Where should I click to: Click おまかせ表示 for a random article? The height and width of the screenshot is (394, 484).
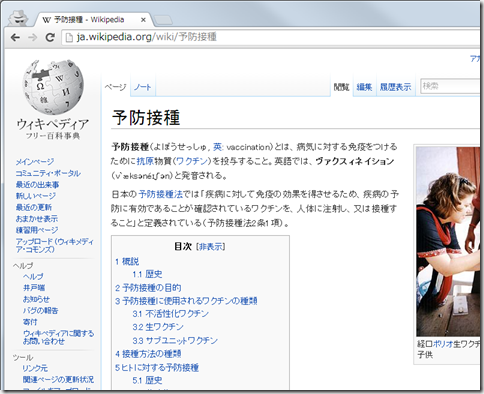click(x=37, y=219)
